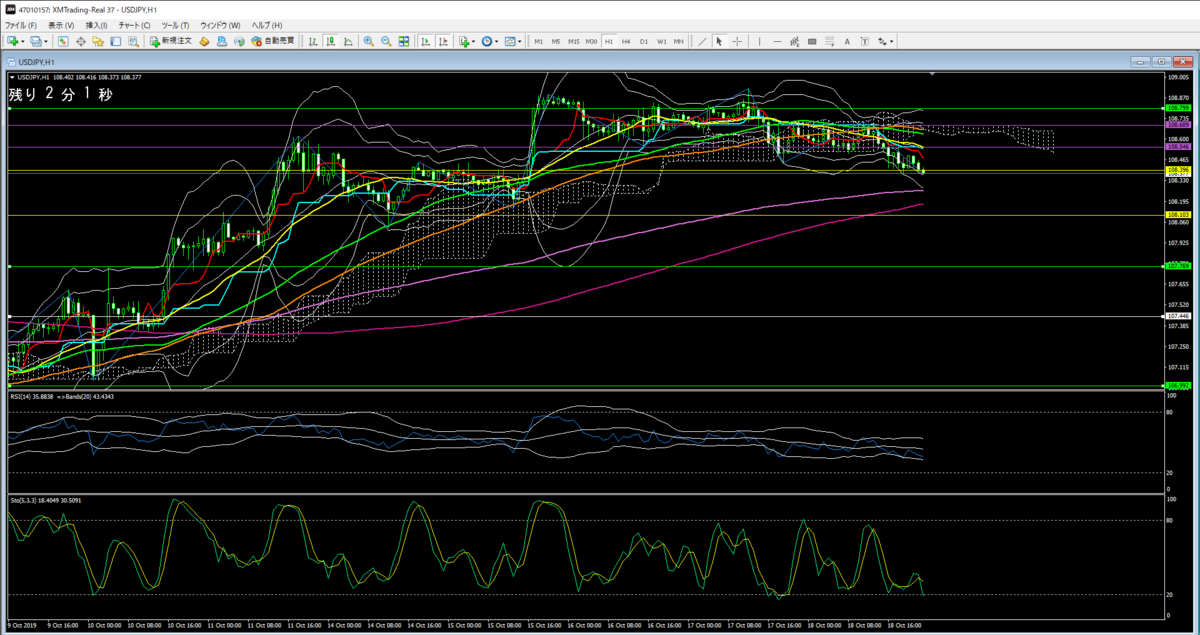
Task: Click the green 108.795 price label
Action: coord(1178,108)
